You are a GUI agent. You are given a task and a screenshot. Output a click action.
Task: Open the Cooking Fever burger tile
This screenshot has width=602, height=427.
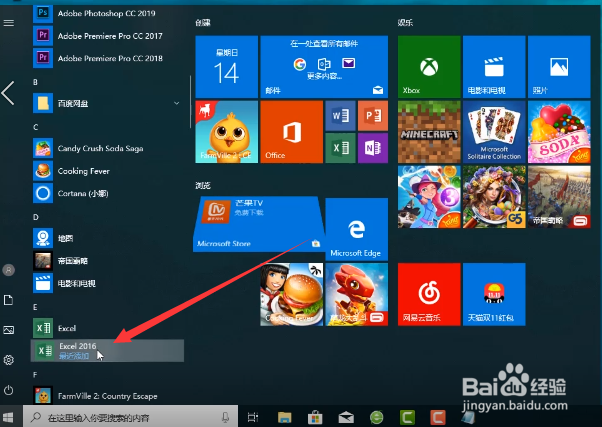[x=291, y=294]
